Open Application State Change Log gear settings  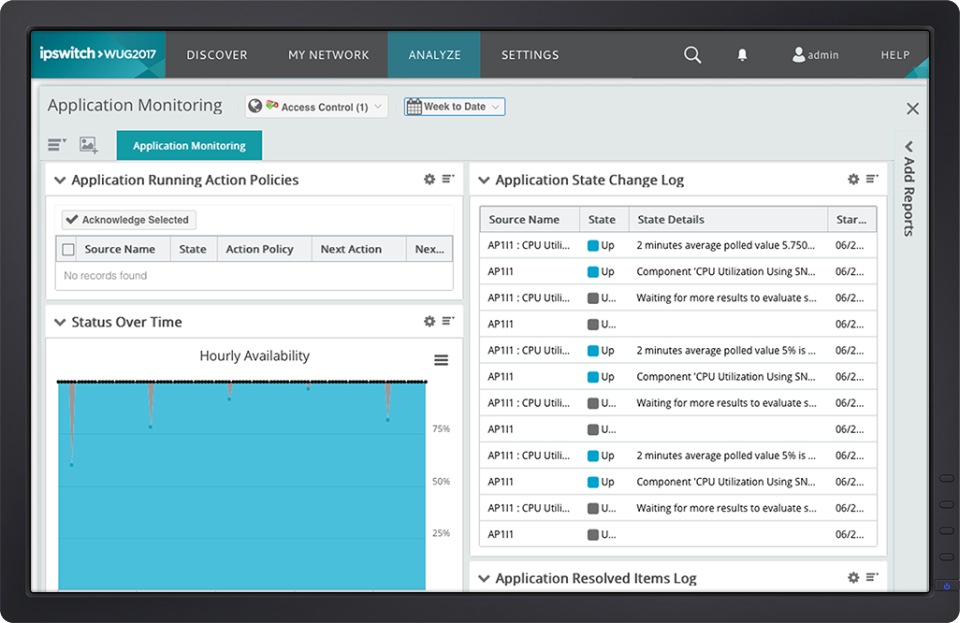click(x=853, y=179)
